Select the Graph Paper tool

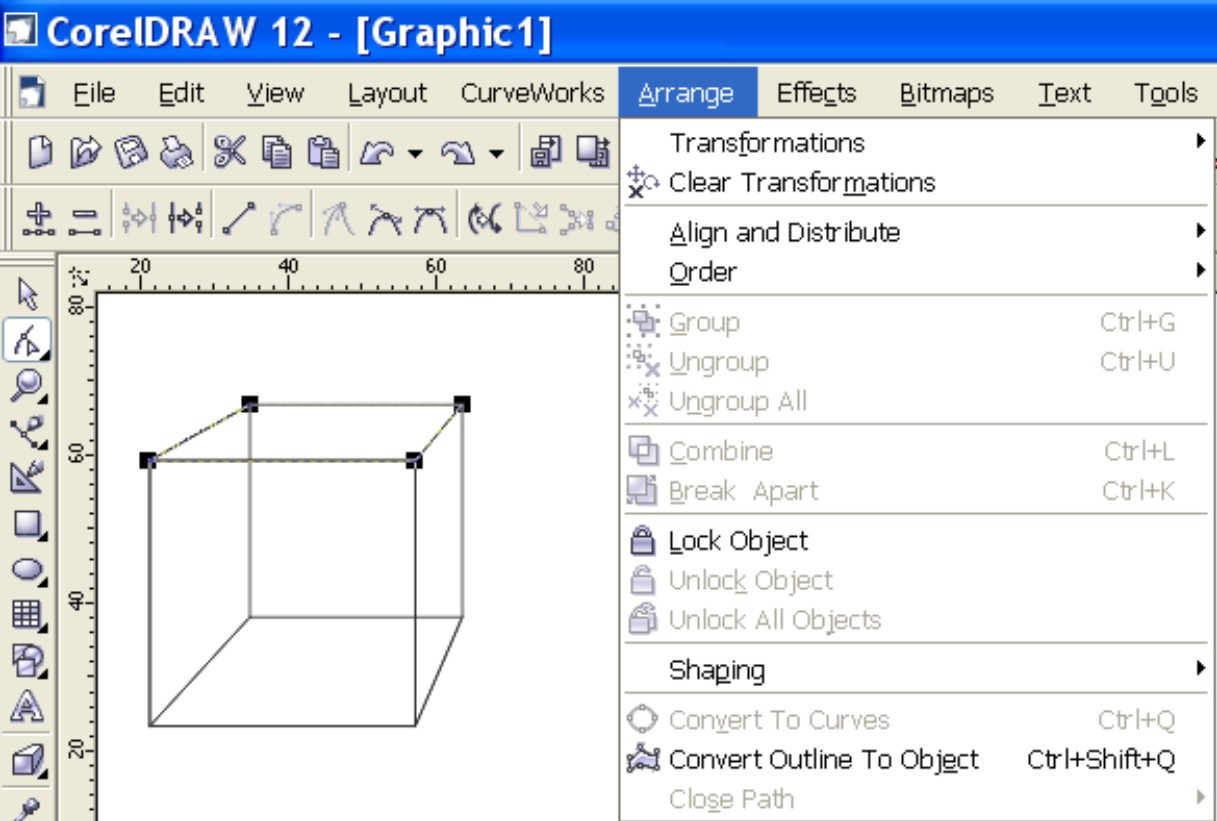[x=27, y=614]
